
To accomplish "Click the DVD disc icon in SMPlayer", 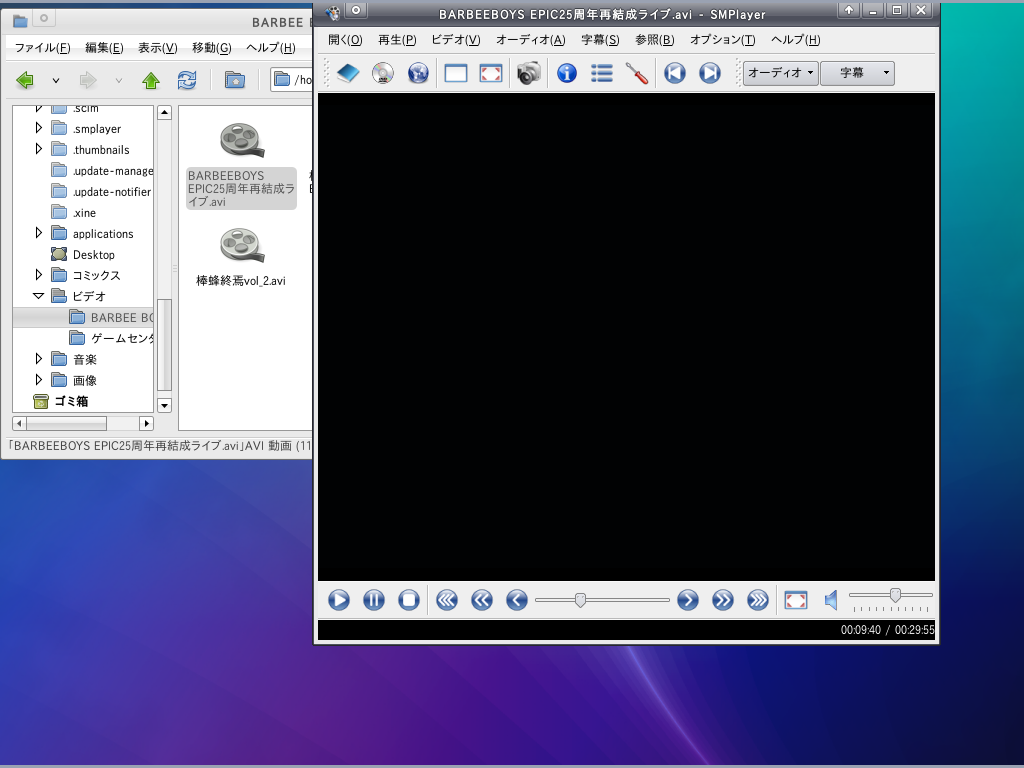I will pos(383,73).
